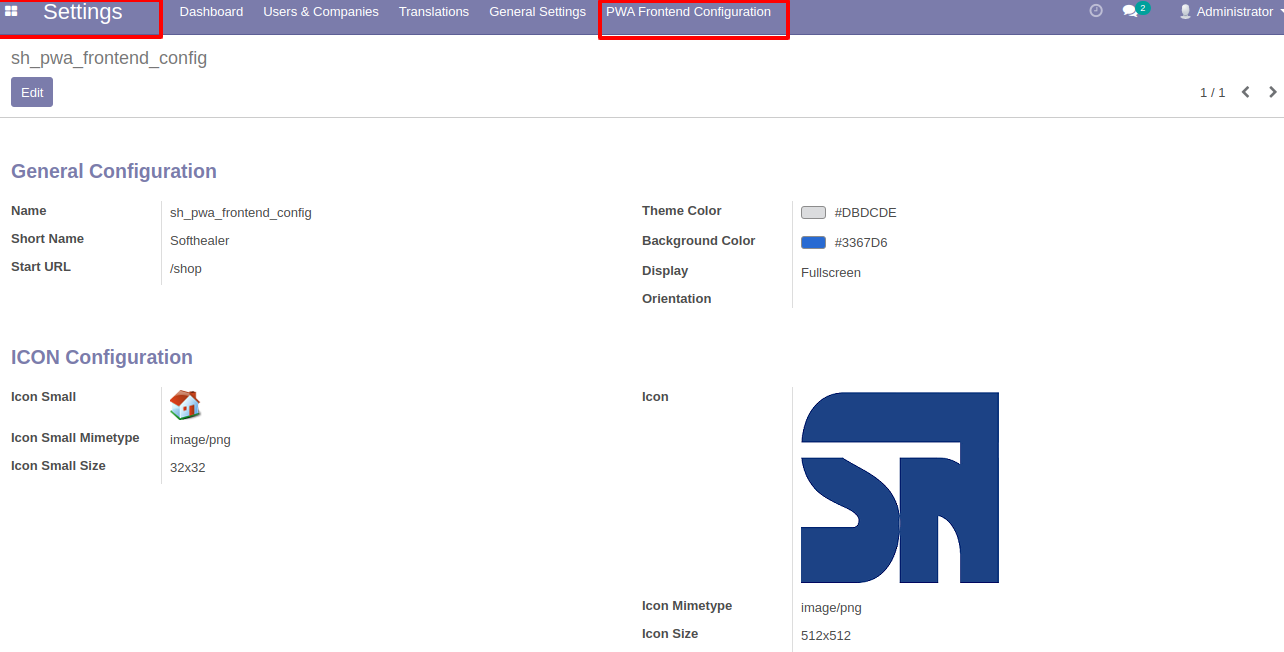
Task: Click the large SH logo icon image
Action: (900, 488)
